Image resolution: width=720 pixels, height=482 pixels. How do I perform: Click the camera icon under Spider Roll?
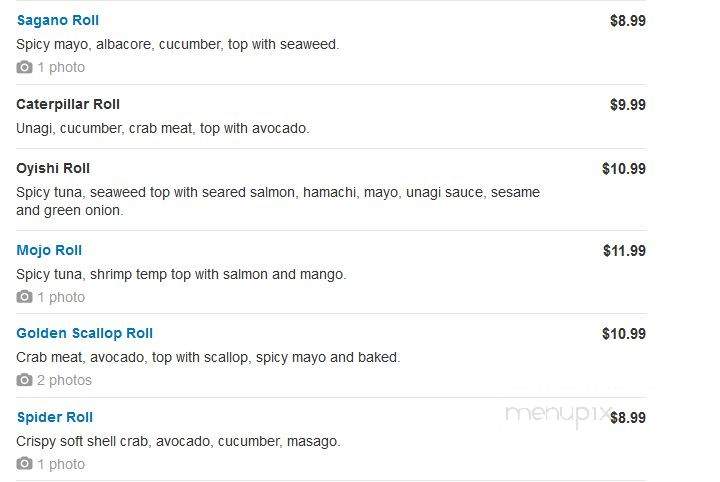[x=24, y=464]
